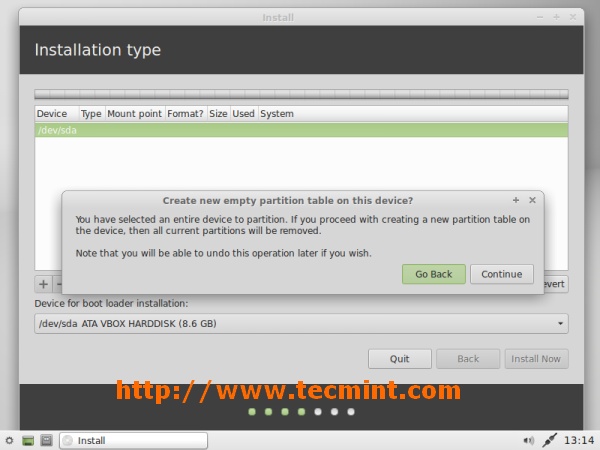Close the partition table dialog
Viewport: 600px width, 450px height.
coord(532,200)
